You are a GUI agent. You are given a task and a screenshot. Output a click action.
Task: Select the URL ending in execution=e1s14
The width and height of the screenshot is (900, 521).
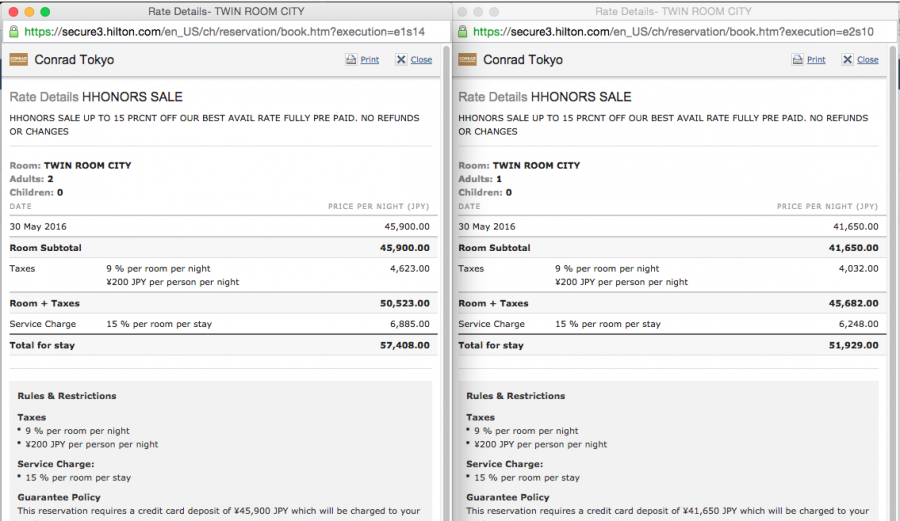point(232,32)
